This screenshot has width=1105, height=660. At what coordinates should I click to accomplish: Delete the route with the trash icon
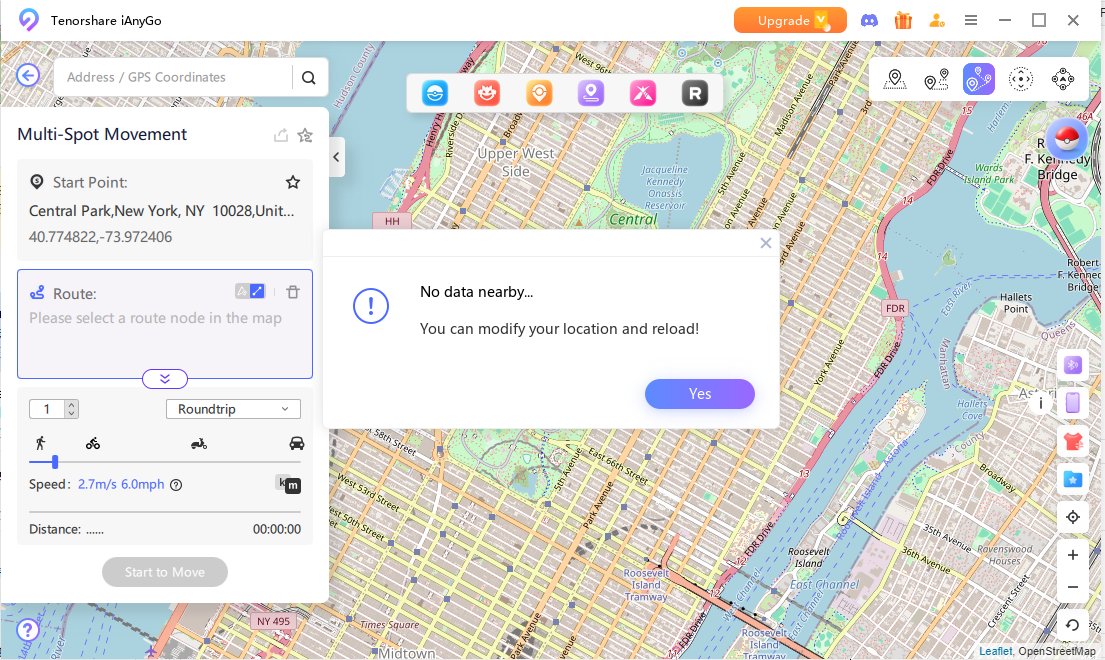(293, 292)
